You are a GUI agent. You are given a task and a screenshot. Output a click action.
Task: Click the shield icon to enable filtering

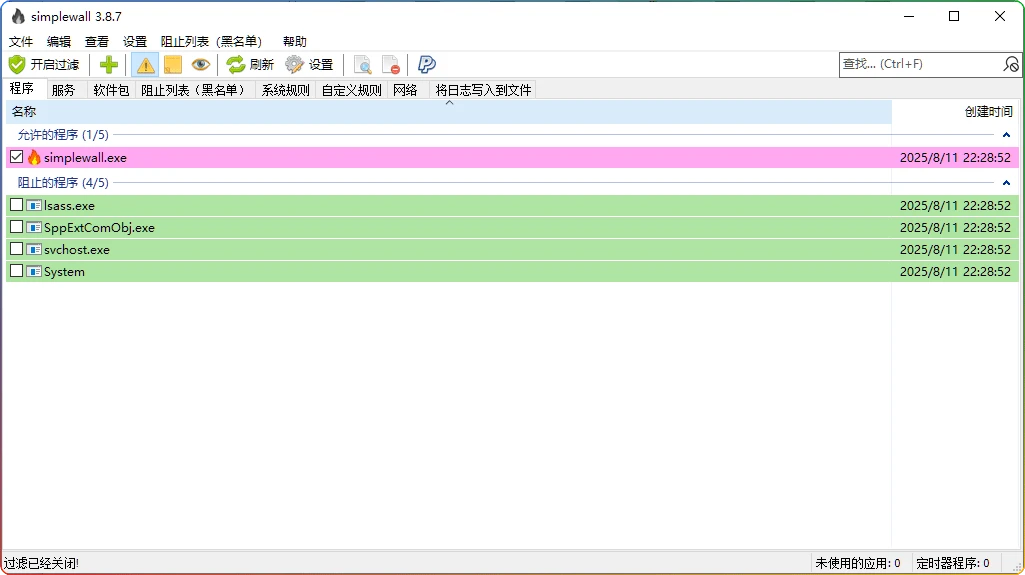point(17,64)
